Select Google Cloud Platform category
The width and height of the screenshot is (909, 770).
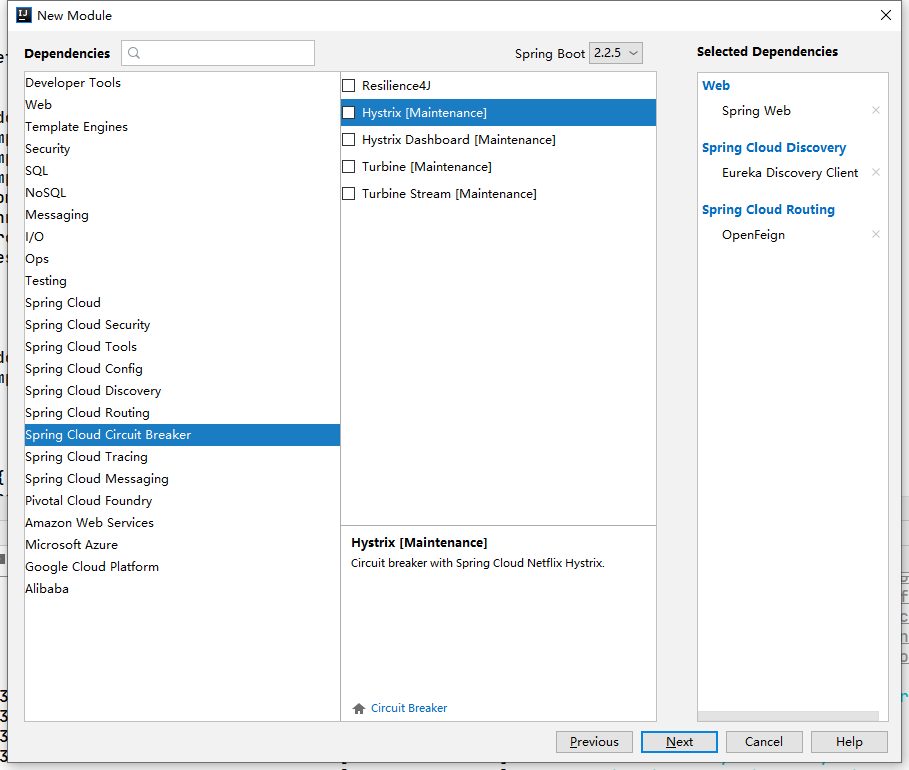tap(182, 568)
